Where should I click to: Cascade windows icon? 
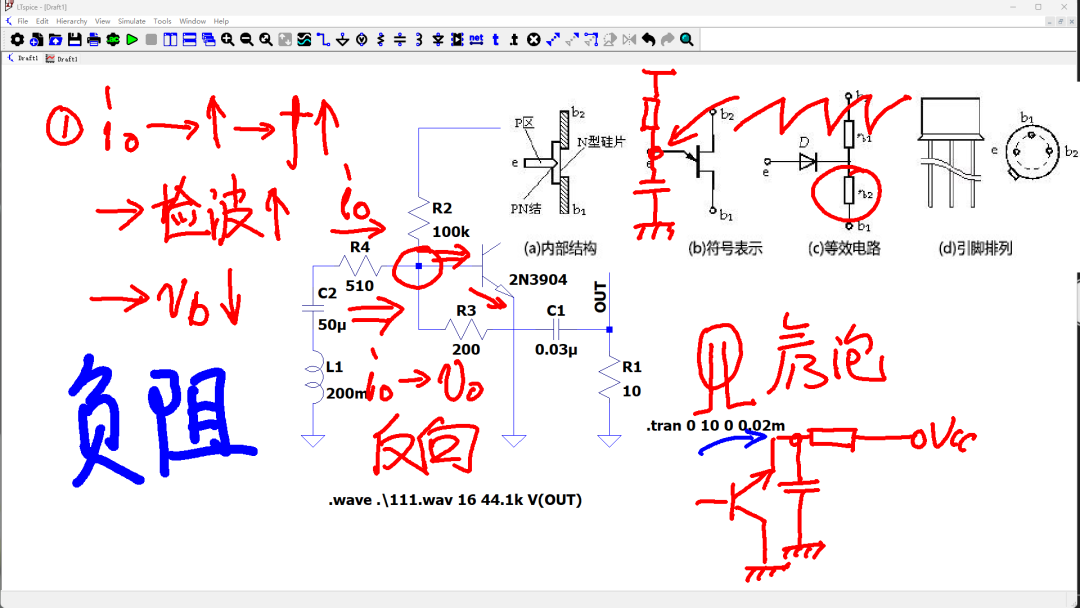[x=209, y=40]
